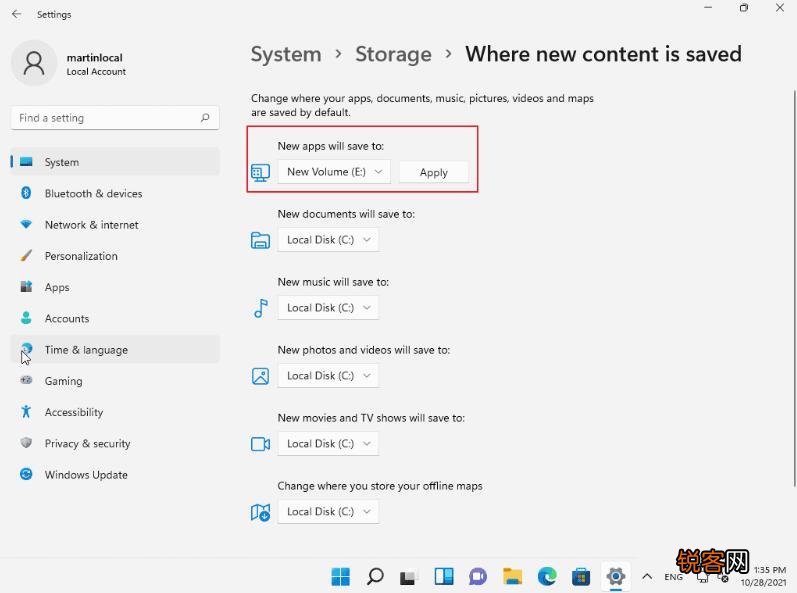The width and height of the screenshot is (797, 593).
Task: Open the Windows Start menu
Action: point(340,576)
